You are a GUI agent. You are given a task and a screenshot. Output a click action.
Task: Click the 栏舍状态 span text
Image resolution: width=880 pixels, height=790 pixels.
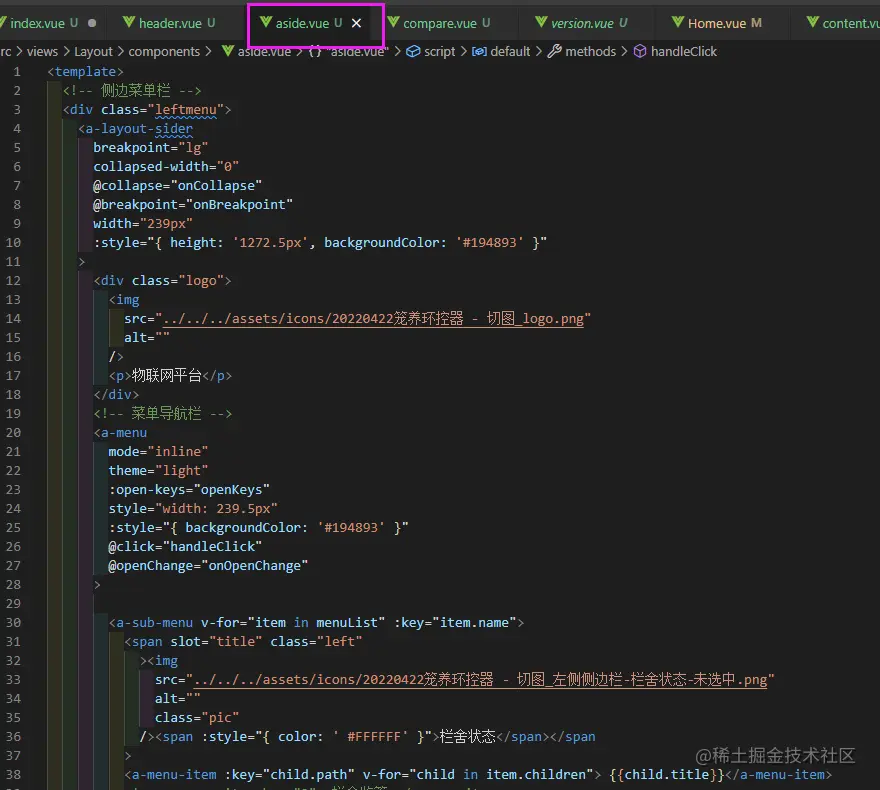(x=468, y=737)
